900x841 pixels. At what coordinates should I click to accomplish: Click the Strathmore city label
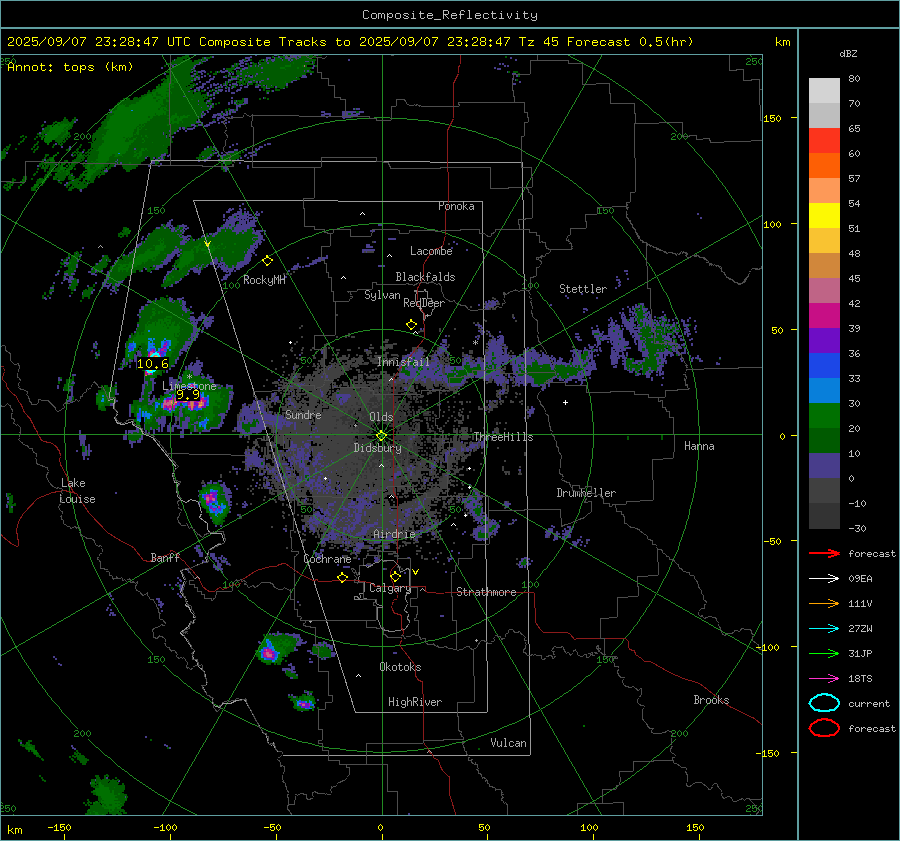click(486, 592)
